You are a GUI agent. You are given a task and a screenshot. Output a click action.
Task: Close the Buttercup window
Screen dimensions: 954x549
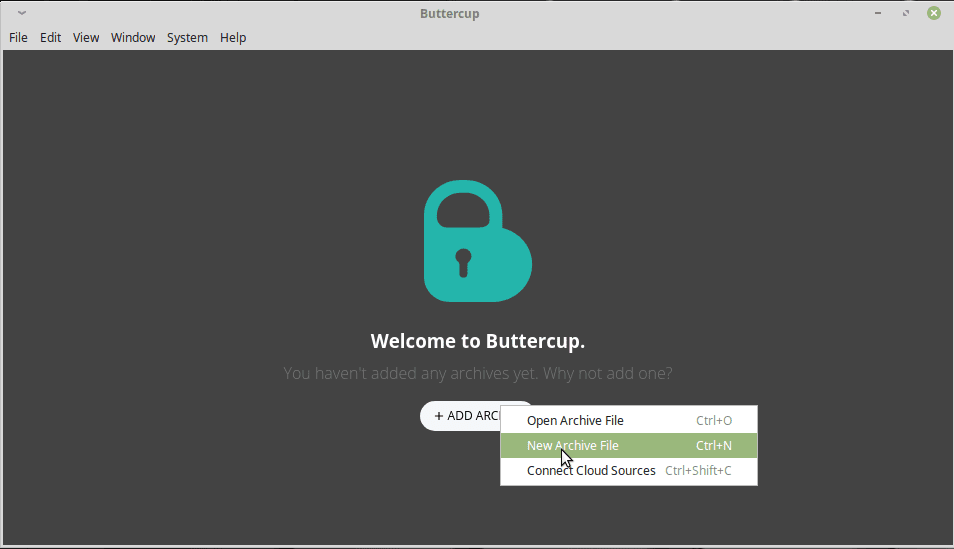(934, 13)
